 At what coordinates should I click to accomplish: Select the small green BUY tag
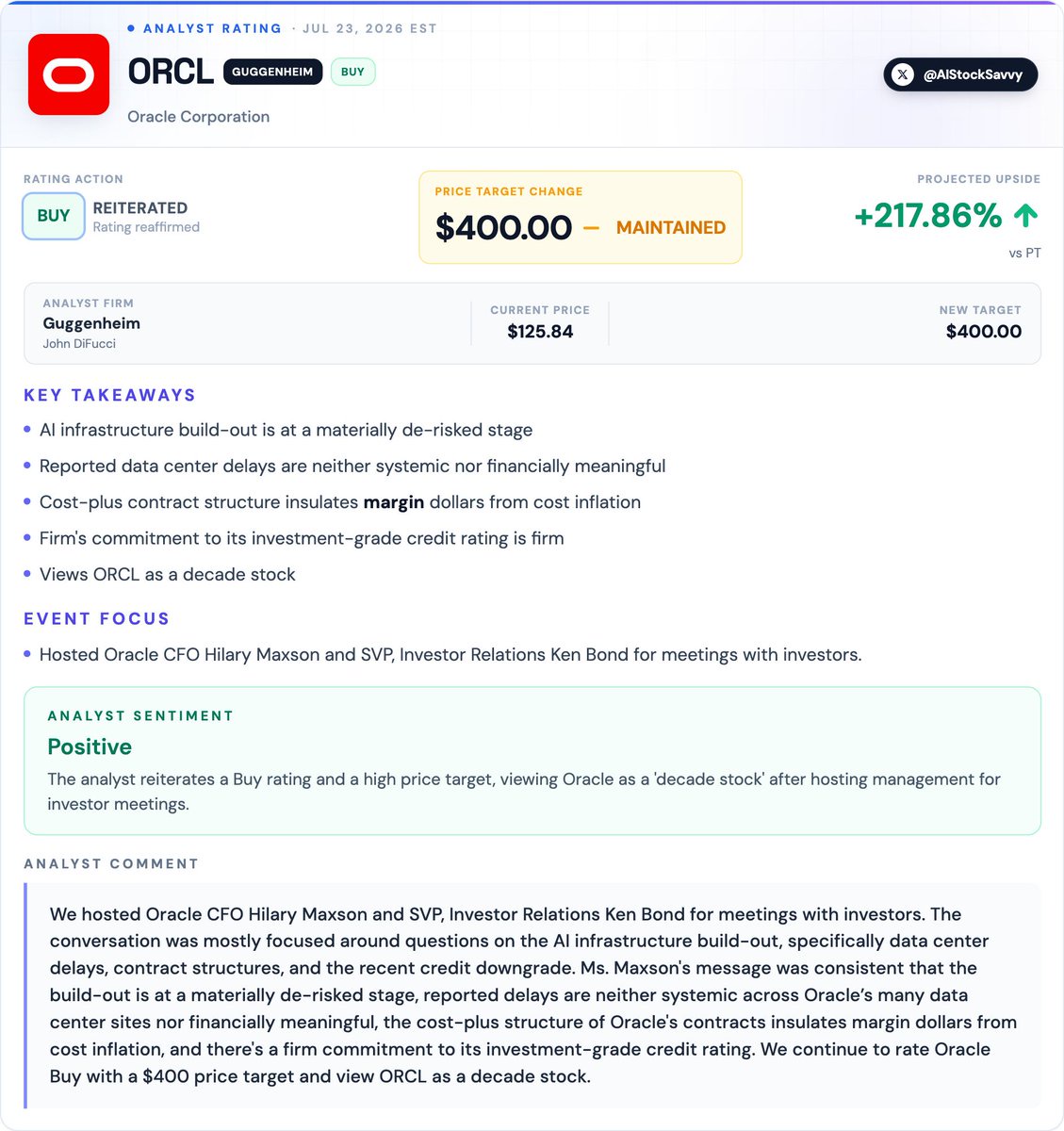pyautogui.click(x=352, y=72)
